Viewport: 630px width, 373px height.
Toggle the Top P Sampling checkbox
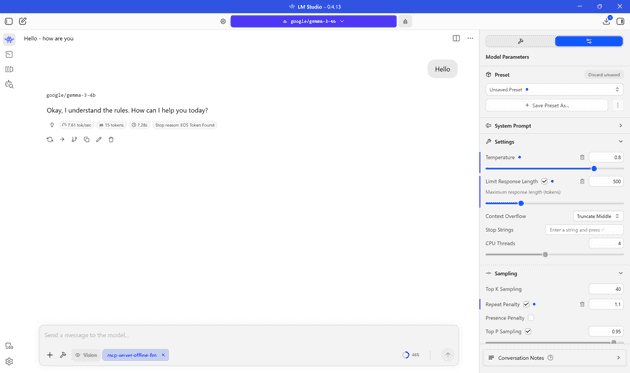pos(528,332)
